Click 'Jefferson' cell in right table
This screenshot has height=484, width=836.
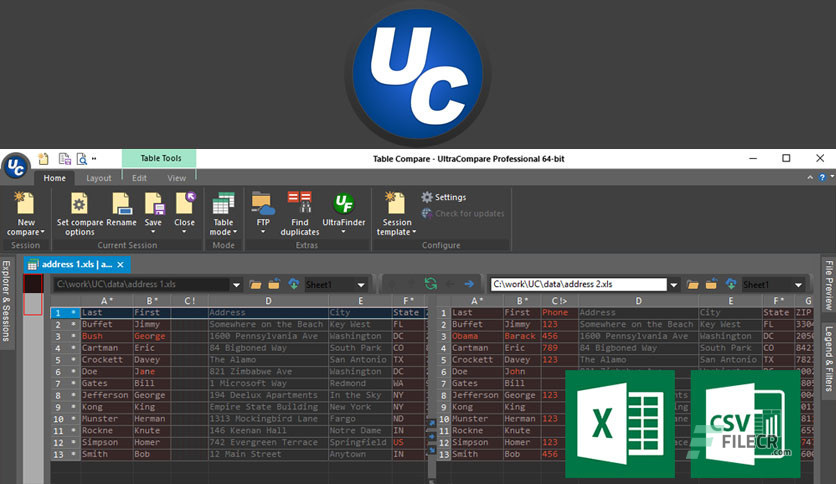477,395
